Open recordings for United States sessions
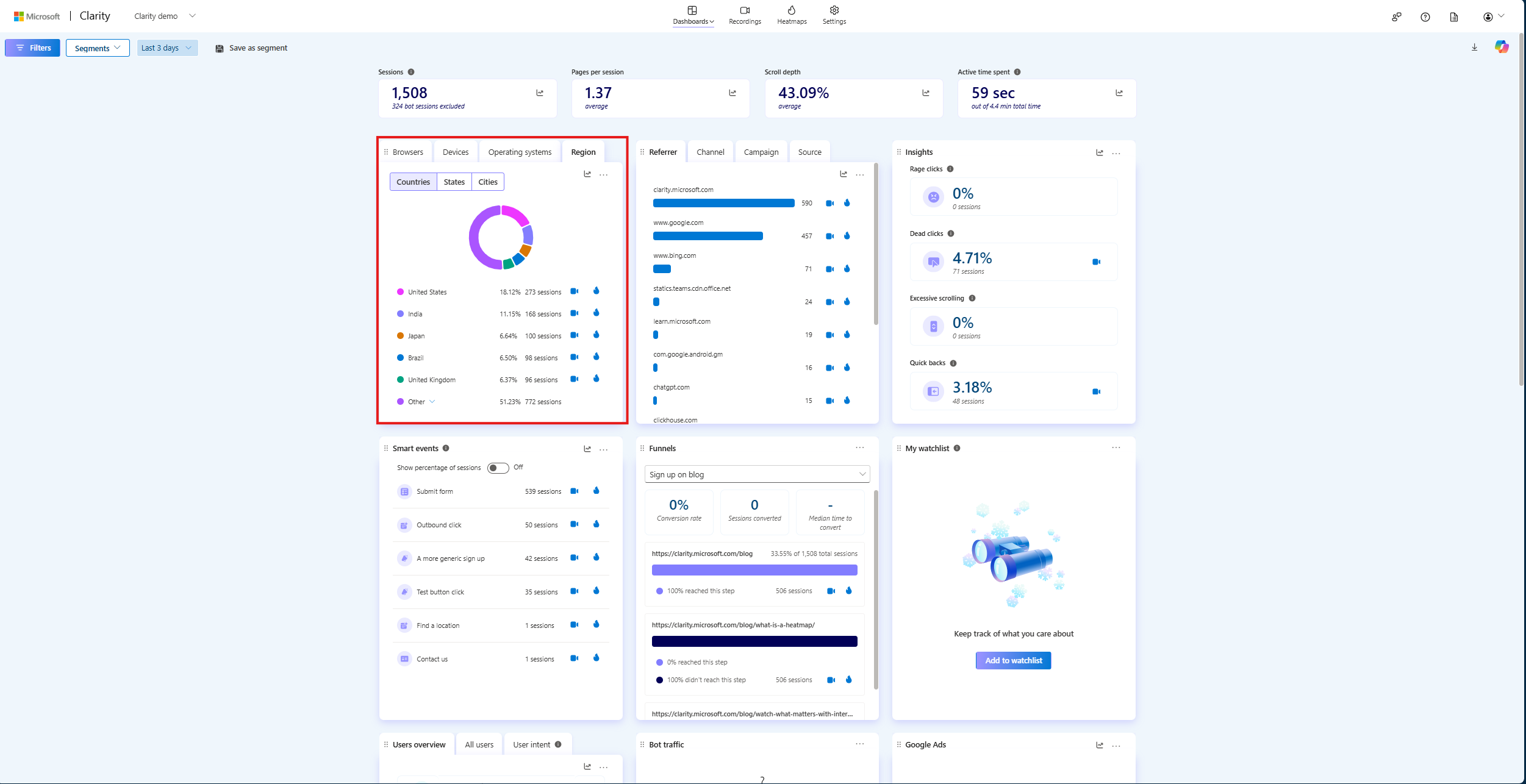Screen dimensions: 1526x784 pyautogui.click(x=574, y=291)
